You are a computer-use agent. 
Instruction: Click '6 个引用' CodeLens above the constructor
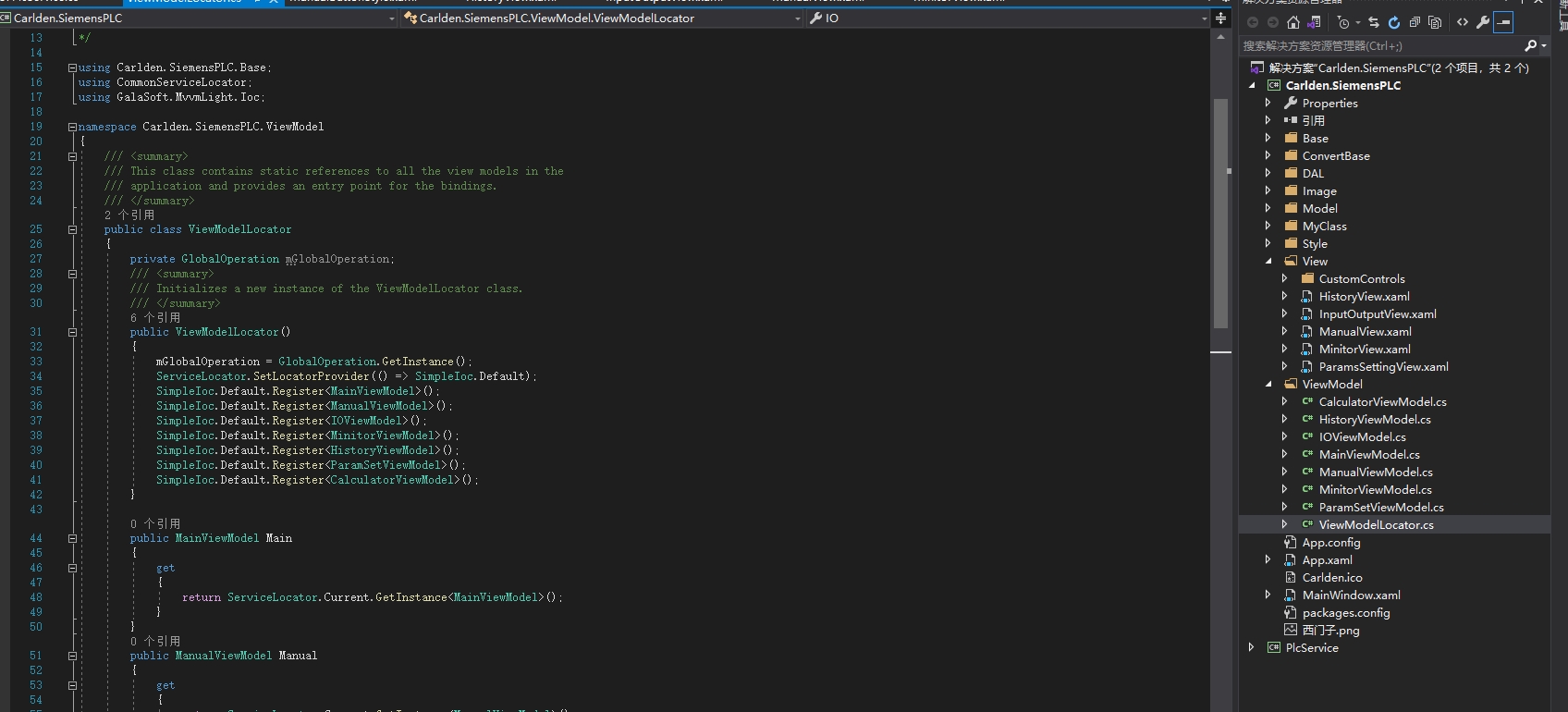pos(155,317)
